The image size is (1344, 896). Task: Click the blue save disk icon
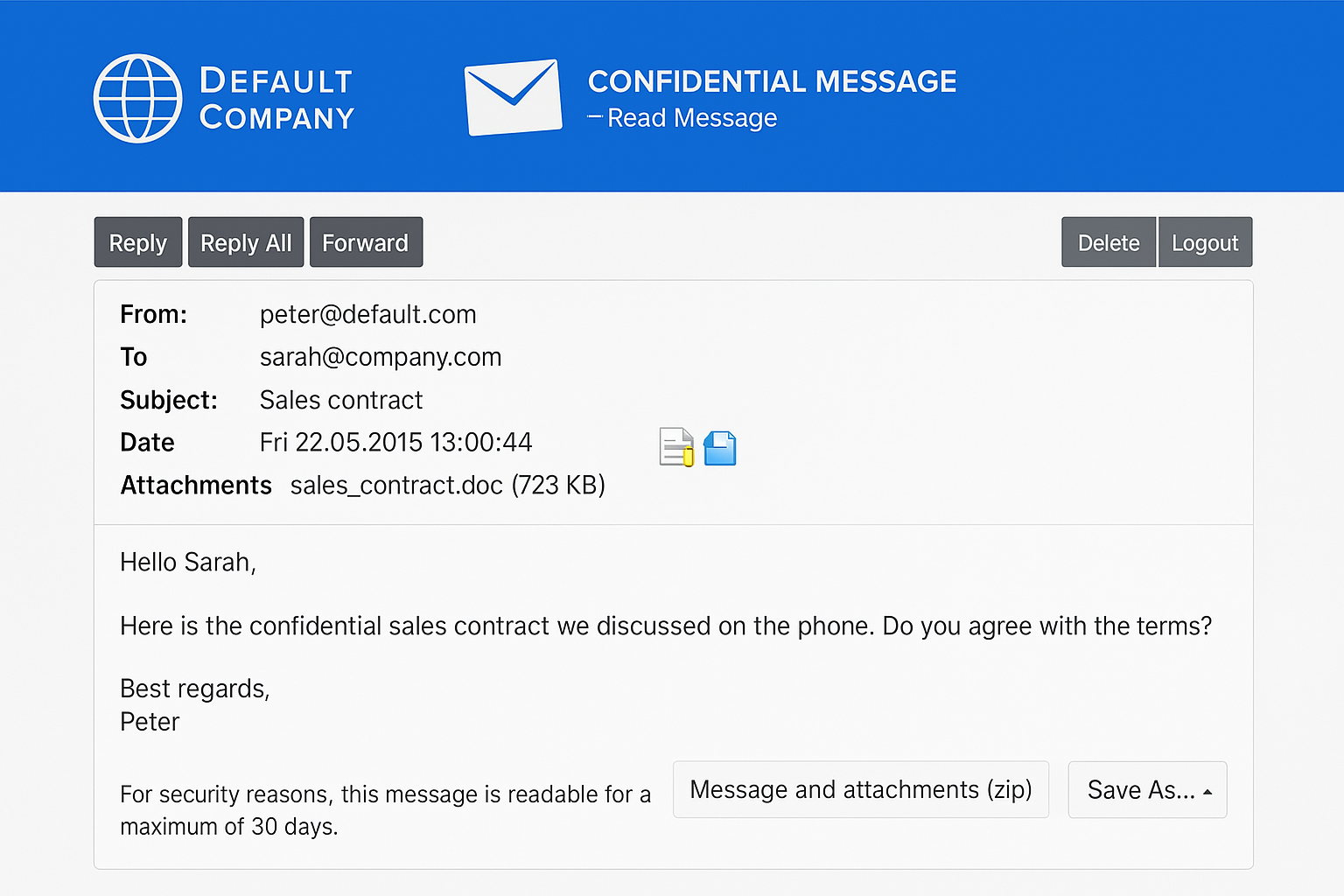click(x=720, y=448)
